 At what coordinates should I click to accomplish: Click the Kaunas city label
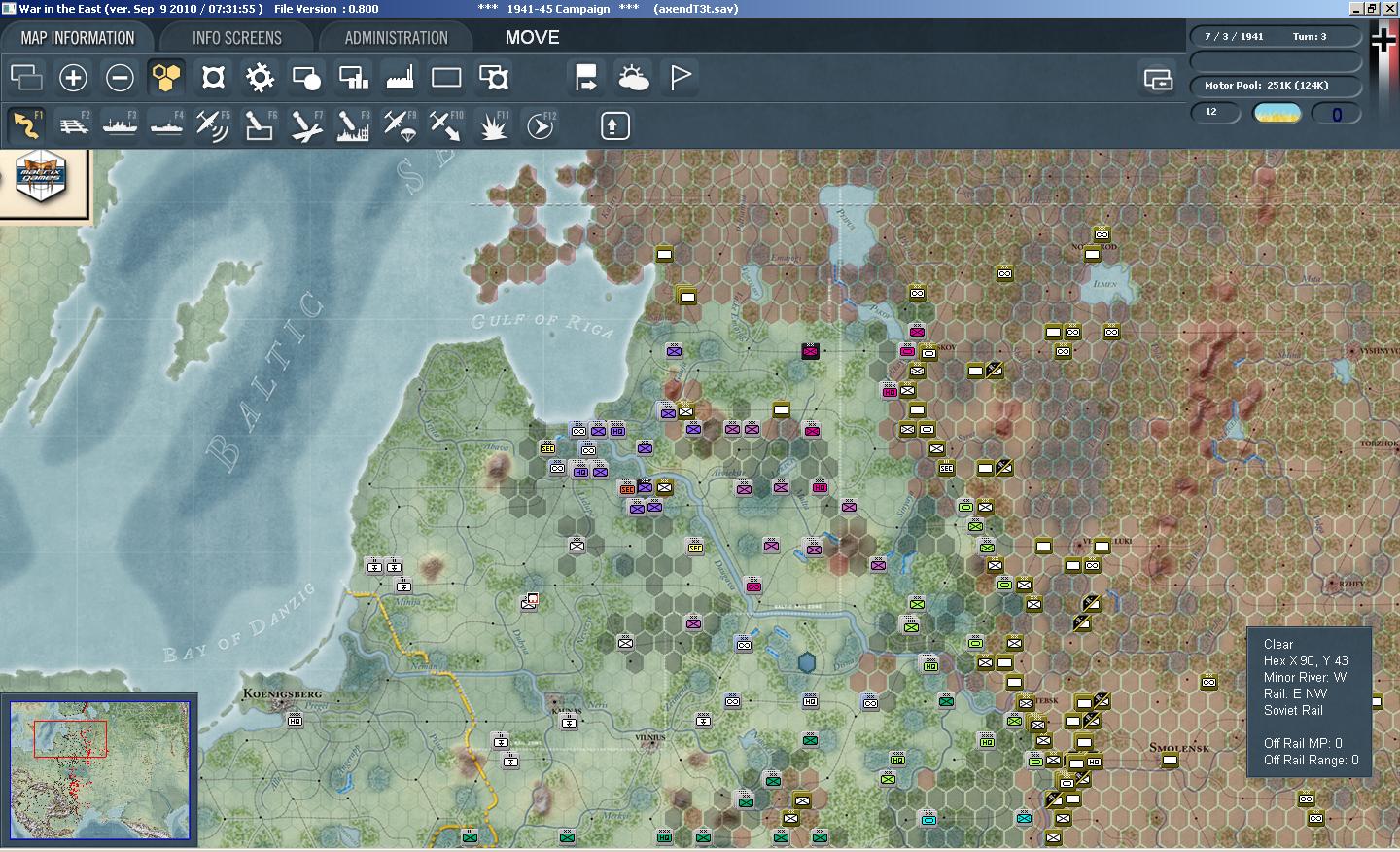point(566,711)
